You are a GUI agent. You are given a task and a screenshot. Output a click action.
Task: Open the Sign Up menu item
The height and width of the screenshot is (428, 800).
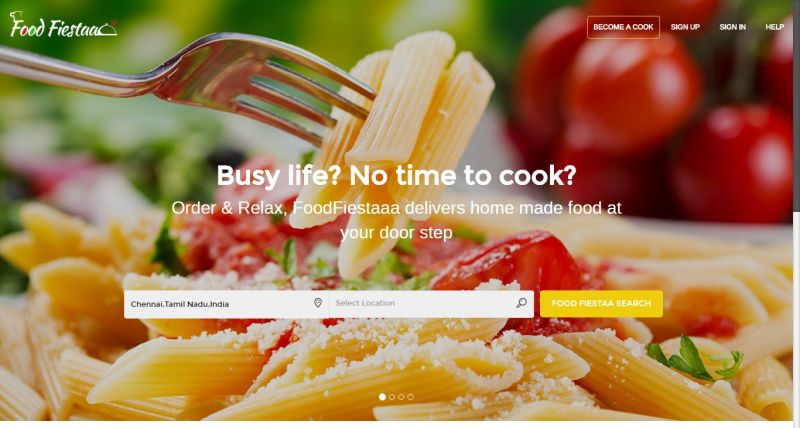tap(685, 27)
